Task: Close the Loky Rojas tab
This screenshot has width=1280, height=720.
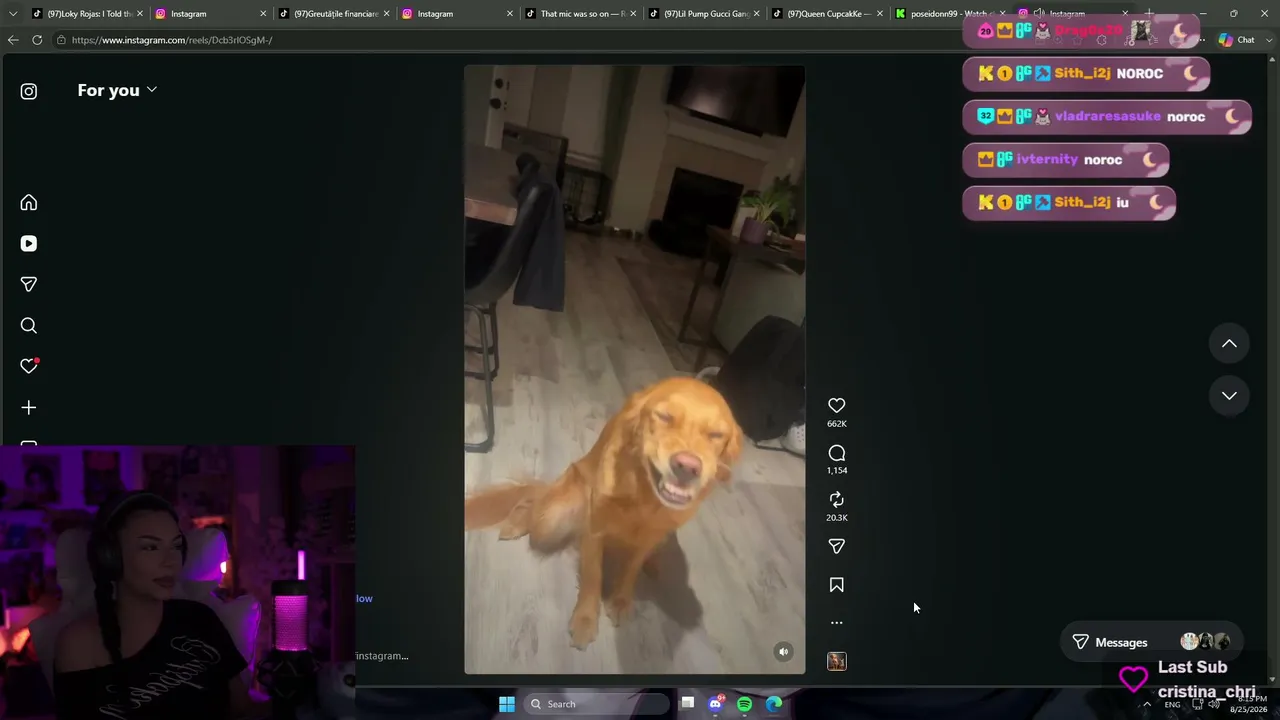Action: click(x=139, y=14)
